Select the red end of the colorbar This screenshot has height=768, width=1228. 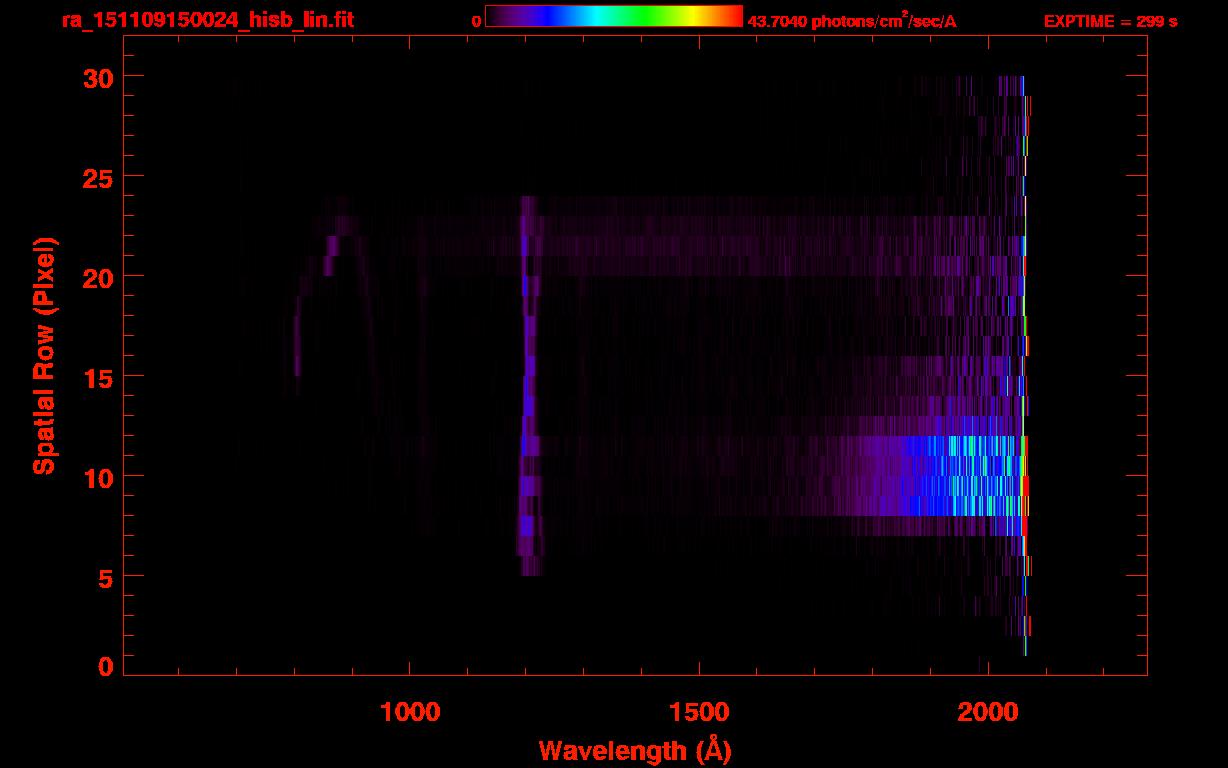(x=735, y=16)
